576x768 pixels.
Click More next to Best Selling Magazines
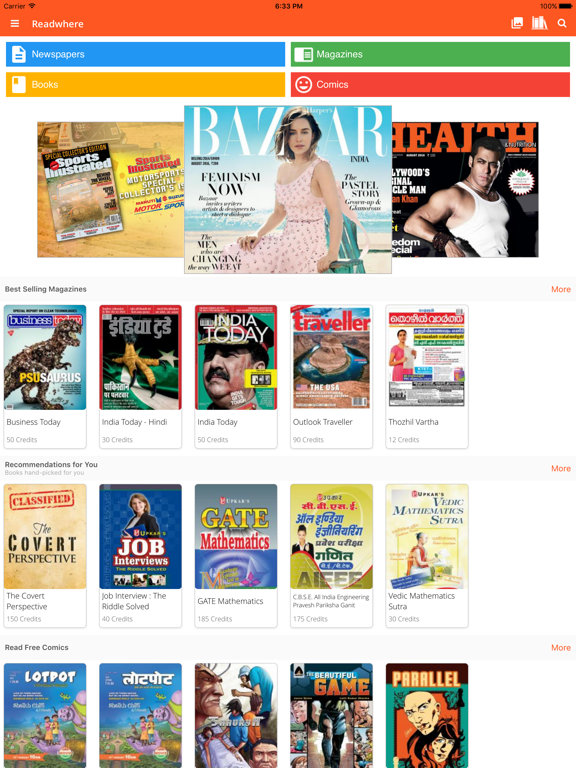point(560,289)
